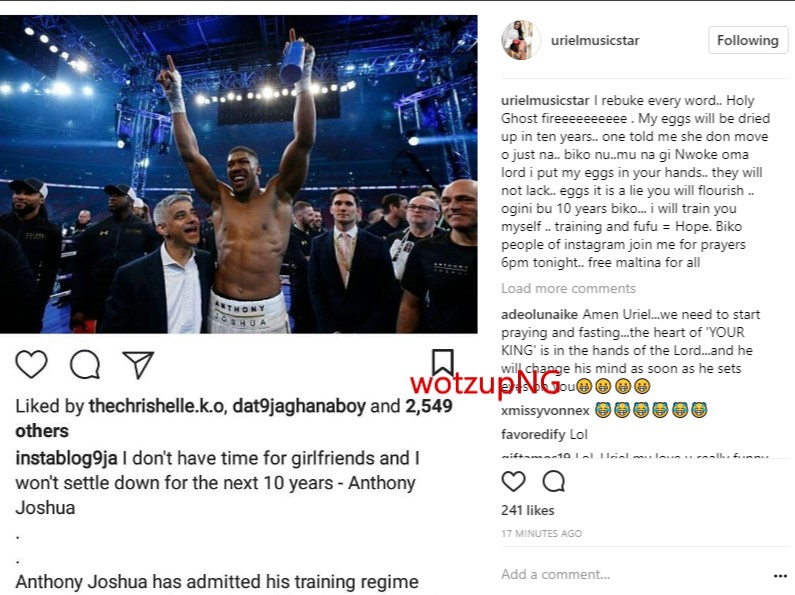This screenshot has height=595, width=795.
Task: Open instablog9ja profile from caption
Action: coord(66,458)
